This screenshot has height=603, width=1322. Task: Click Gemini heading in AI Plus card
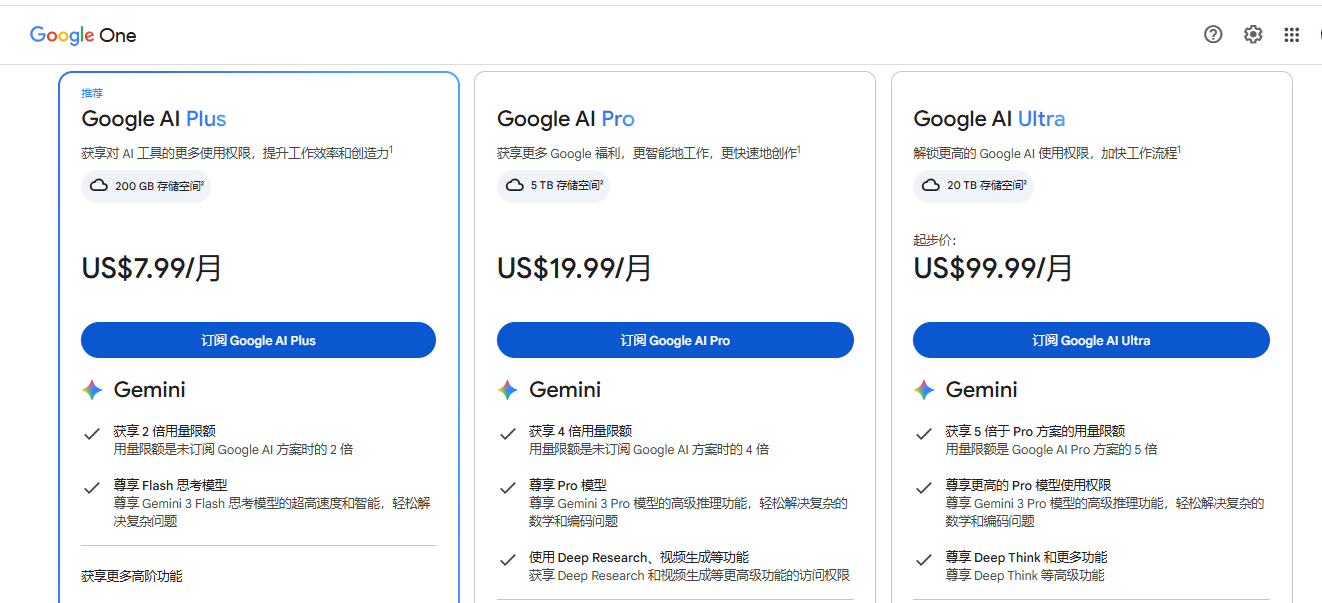(x=149, y=390)
